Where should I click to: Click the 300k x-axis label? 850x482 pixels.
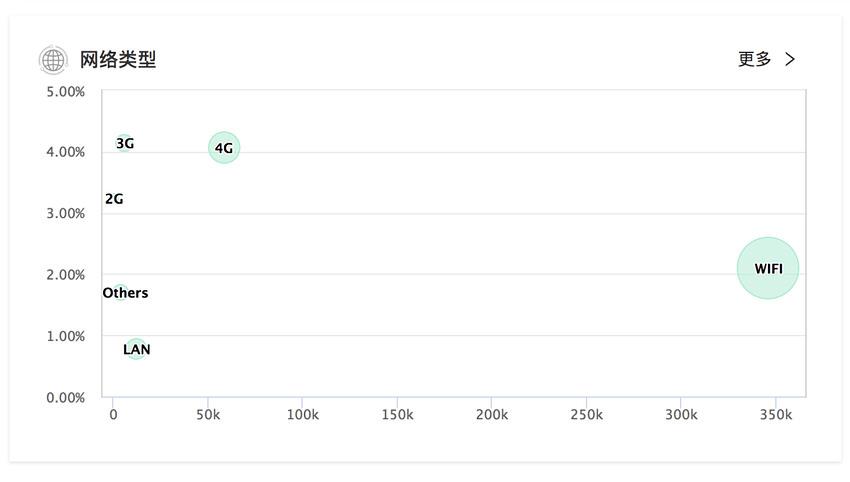click(x=681, y=415)
